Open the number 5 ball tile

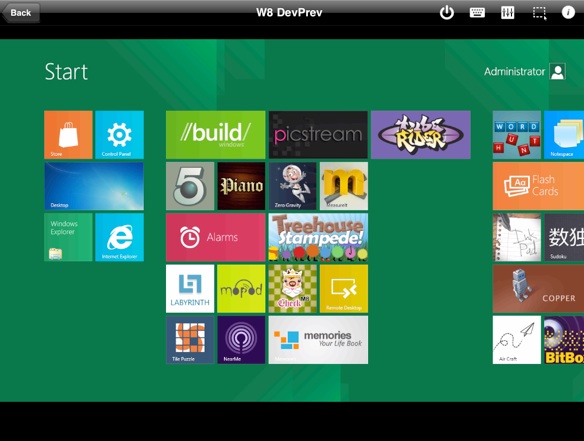190,186
